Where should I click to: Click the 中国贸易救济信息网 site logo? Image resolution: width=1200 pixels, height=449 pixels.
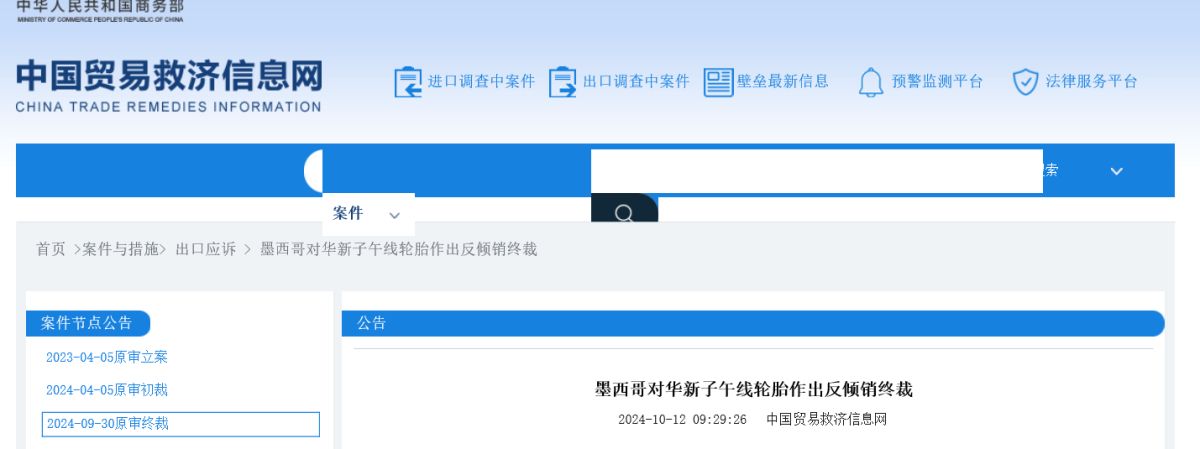[169, 86]
